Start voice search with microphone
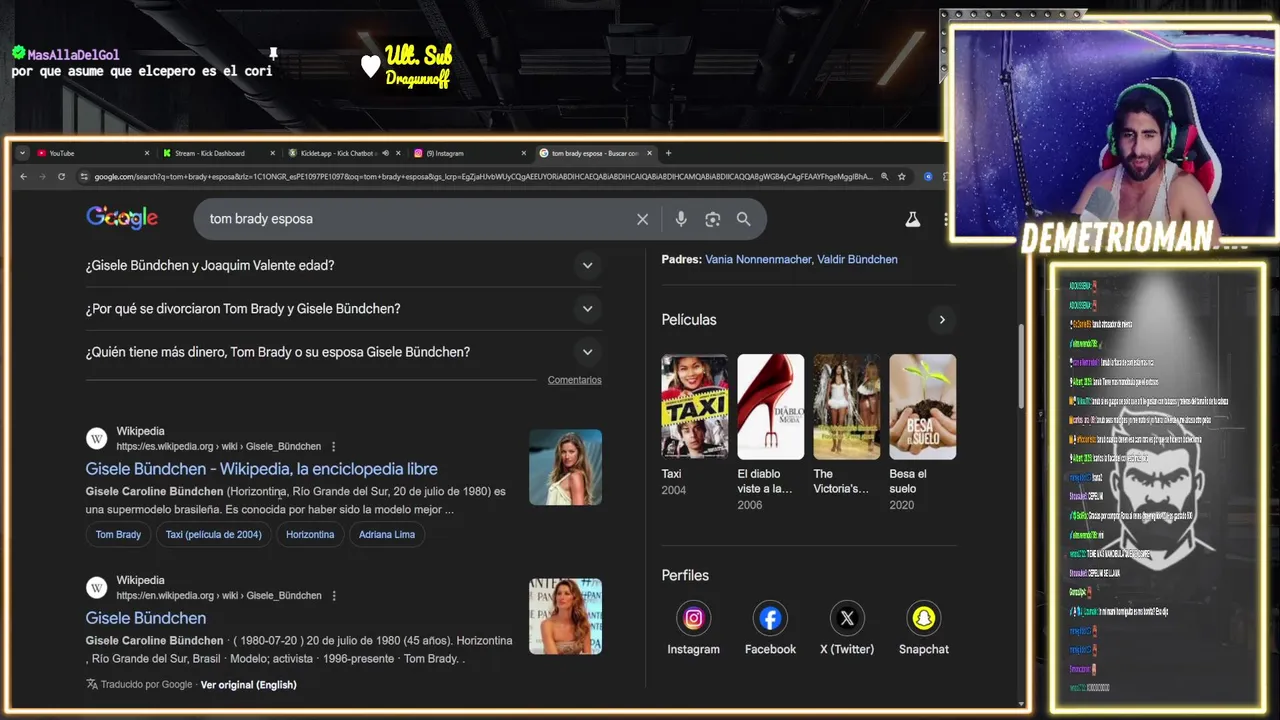The height and width of the screenshot is (720, 1280). (681, 219)
